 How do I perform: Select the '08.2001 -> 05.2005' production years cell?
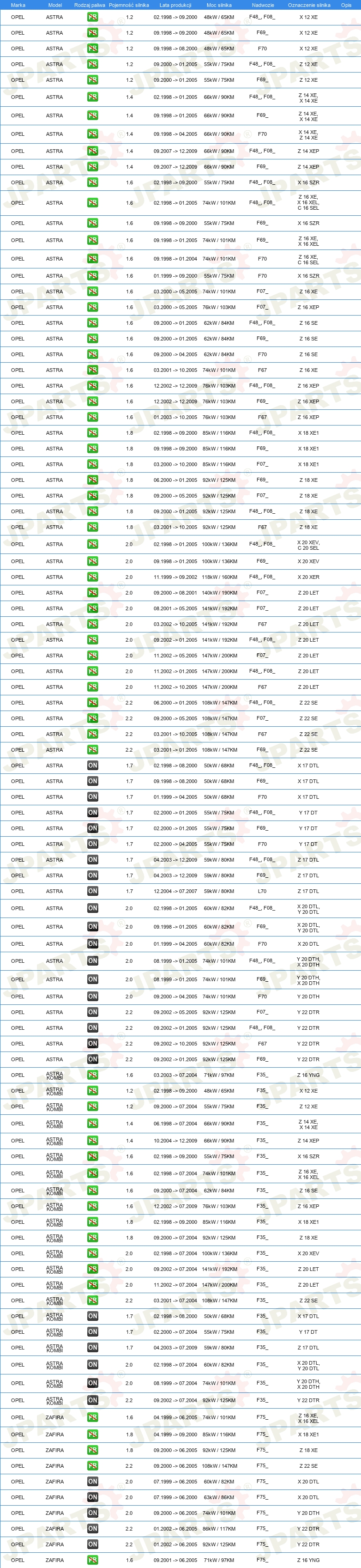175,609
